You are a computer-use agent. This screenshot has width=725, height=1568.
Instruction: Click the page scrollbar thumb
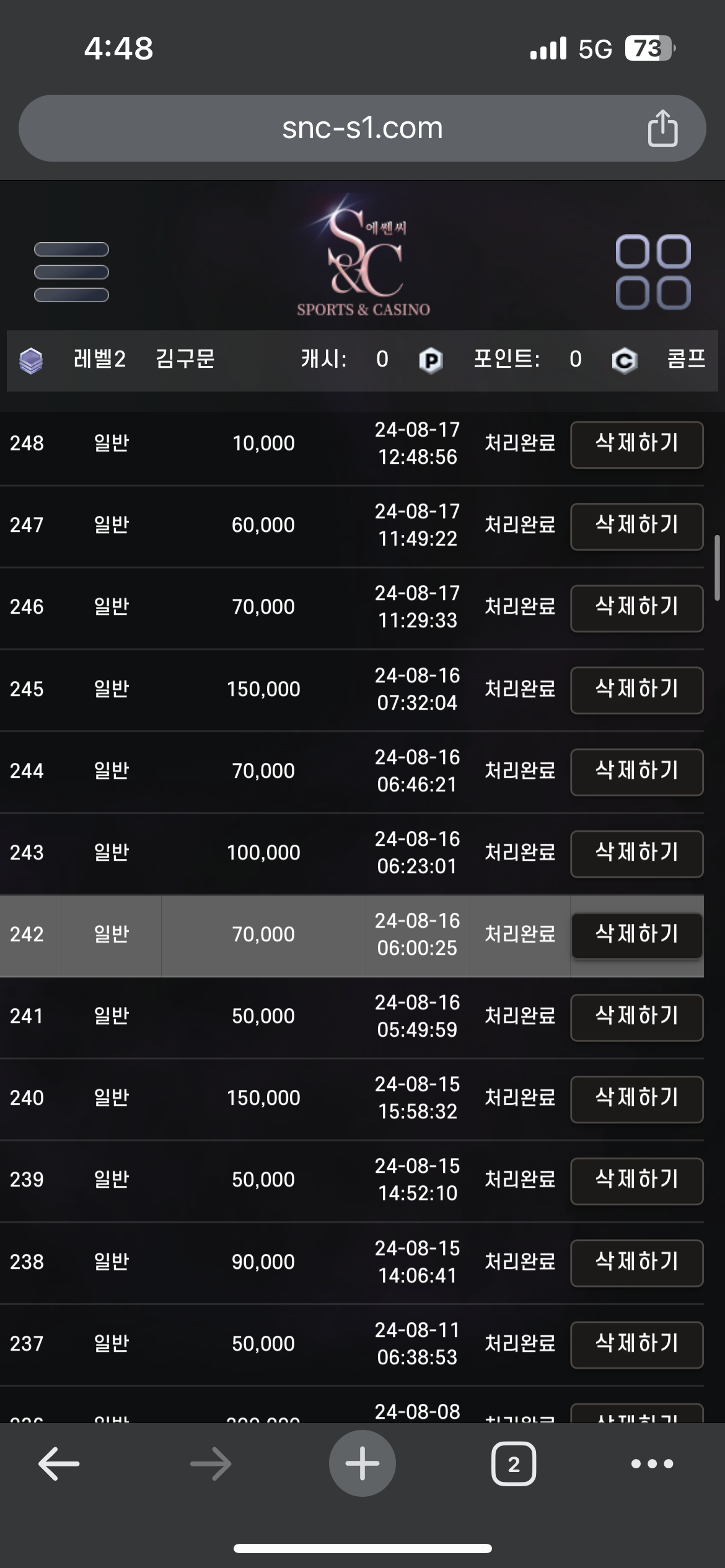(x=717, y=568)
